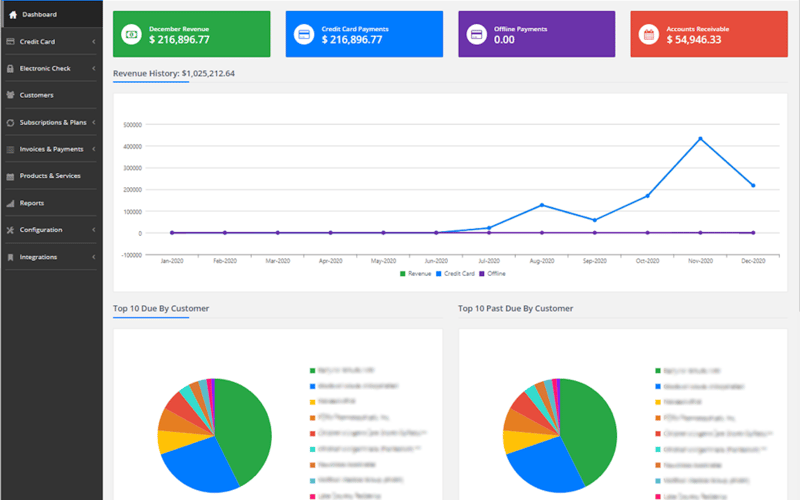Screen dimensions: 800x500
Task: Click the Accounts Receivable calendar icon
Action: 648,34
